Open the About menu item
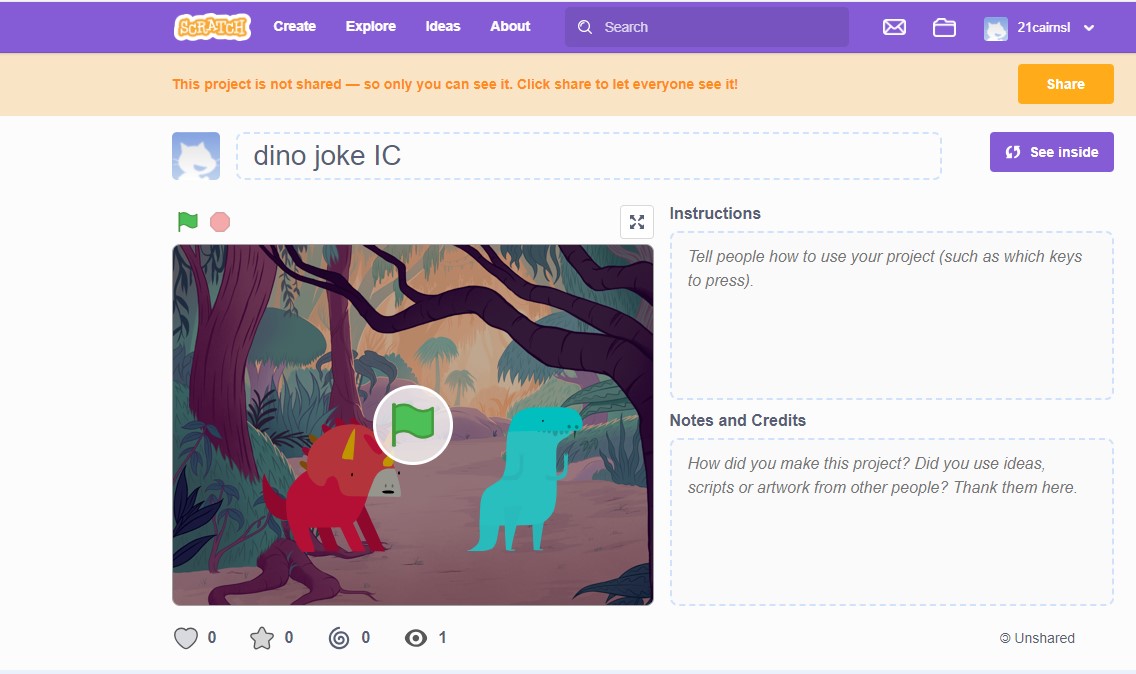 510,26
